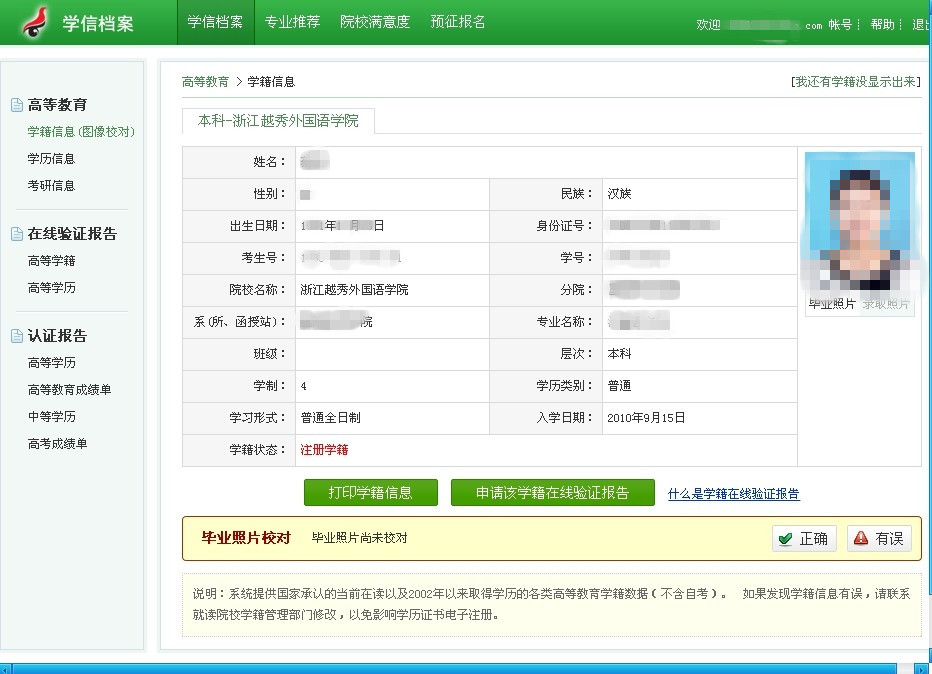Click the 高等教育 section document icon
Image resolution: width=932 pixels, height=674 pixels.
[16, 105]
